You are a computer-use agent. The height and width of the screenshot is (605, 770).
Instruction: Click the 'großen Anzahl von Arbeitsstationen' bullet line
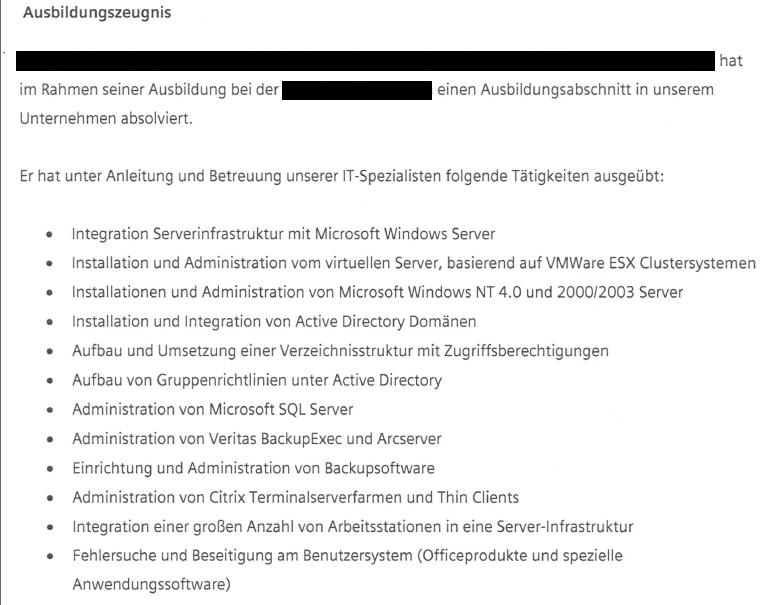(x=353, y=527)
